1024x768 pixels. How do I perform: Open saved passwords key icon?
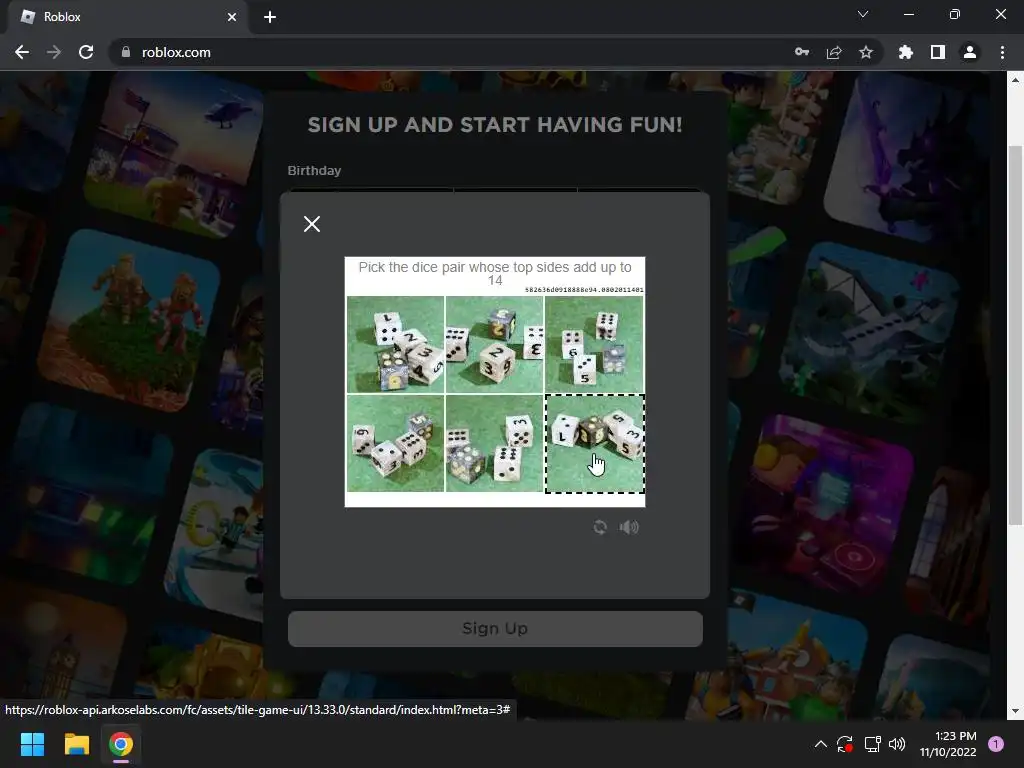click(x=802, y=52)
